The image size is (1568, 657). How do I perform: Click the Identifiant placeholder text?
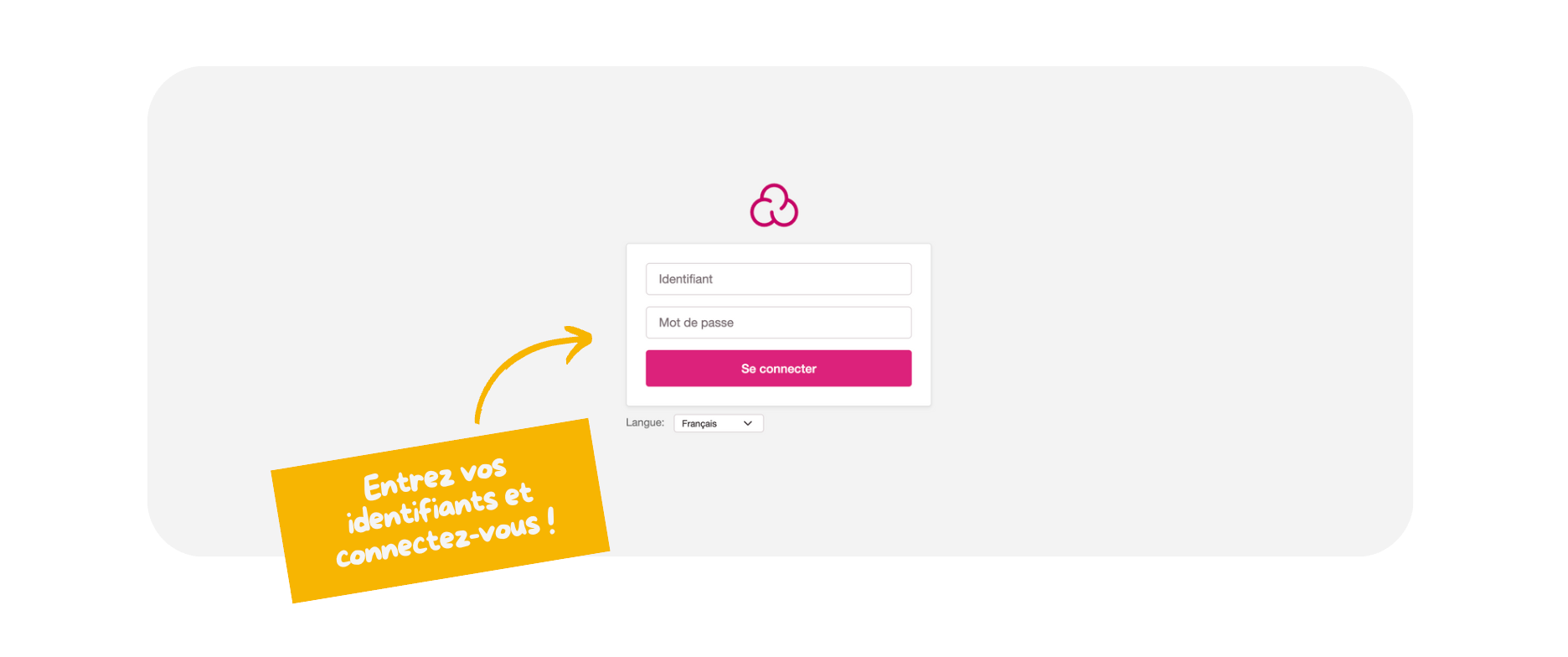pyautogui.click(x=685, y=279)
